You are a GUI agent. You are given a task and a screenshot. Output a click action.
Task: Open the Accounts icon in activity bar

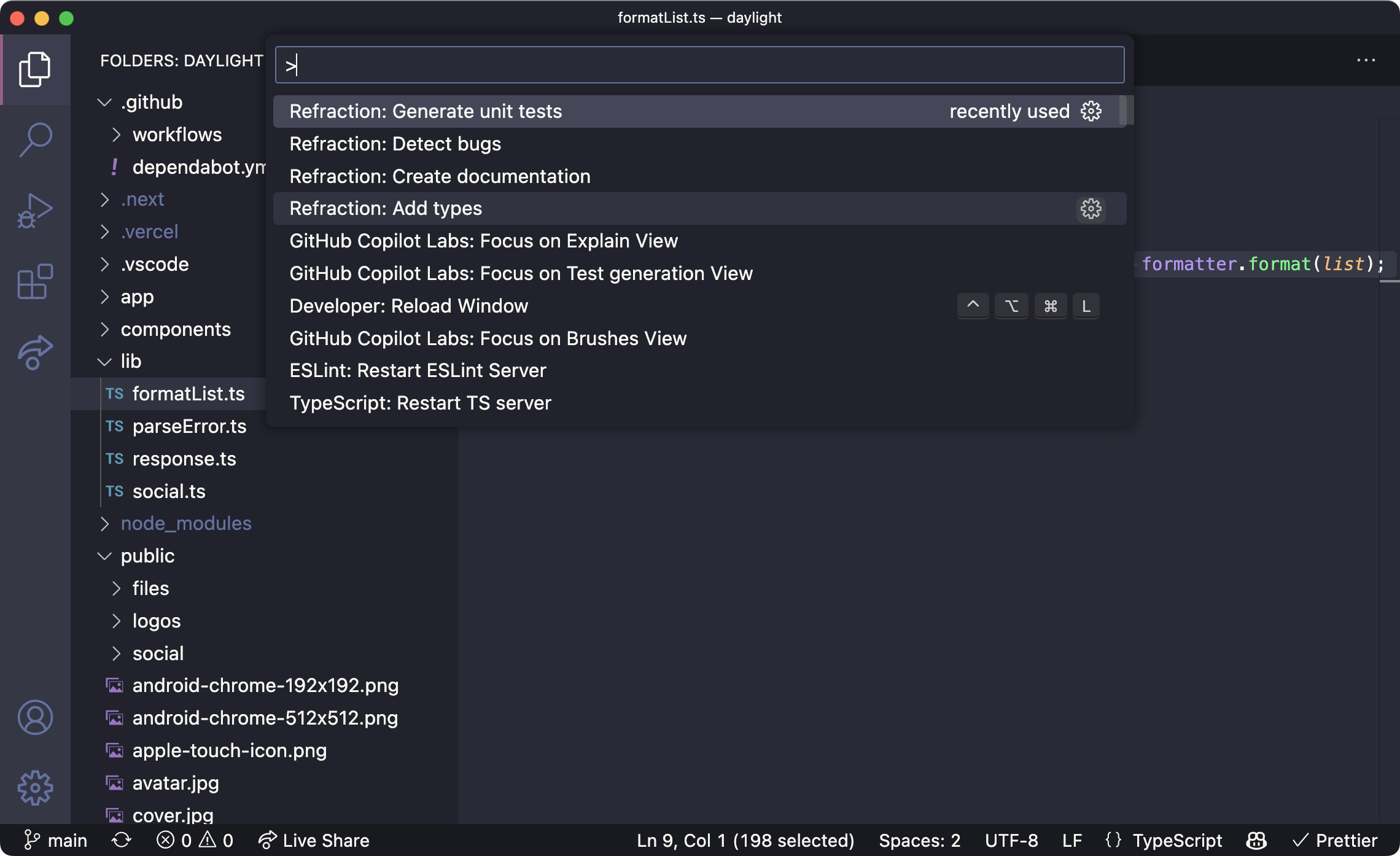[35, 717]
